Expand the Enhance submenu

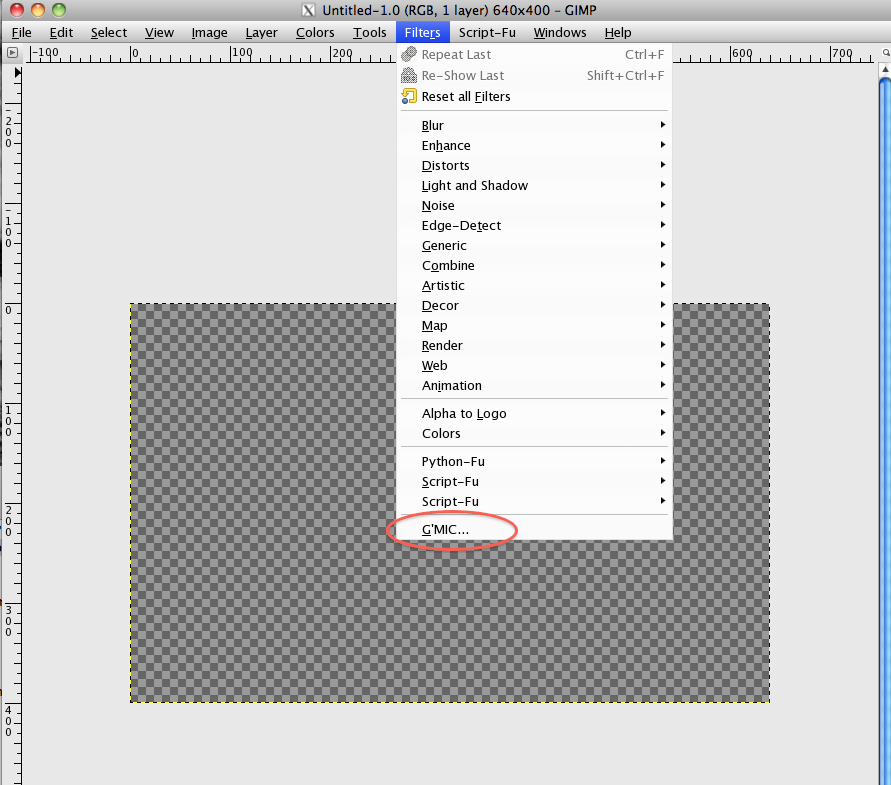click(x=534, y=146)
